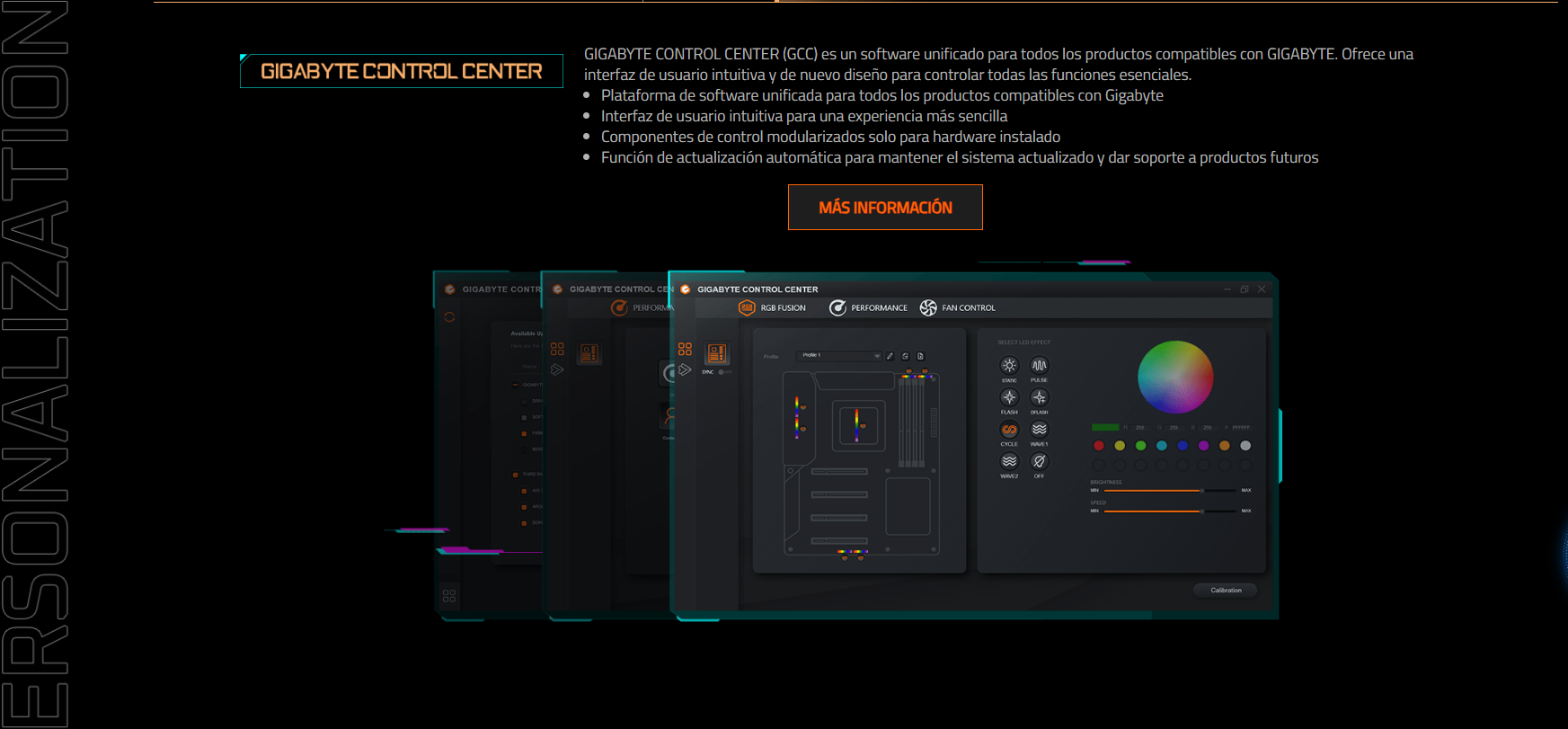Toggle the SOFT checkbox in back window
The width and height of the screenshot is (1568, 729).
pyautogui.click(x=524, y=417)
